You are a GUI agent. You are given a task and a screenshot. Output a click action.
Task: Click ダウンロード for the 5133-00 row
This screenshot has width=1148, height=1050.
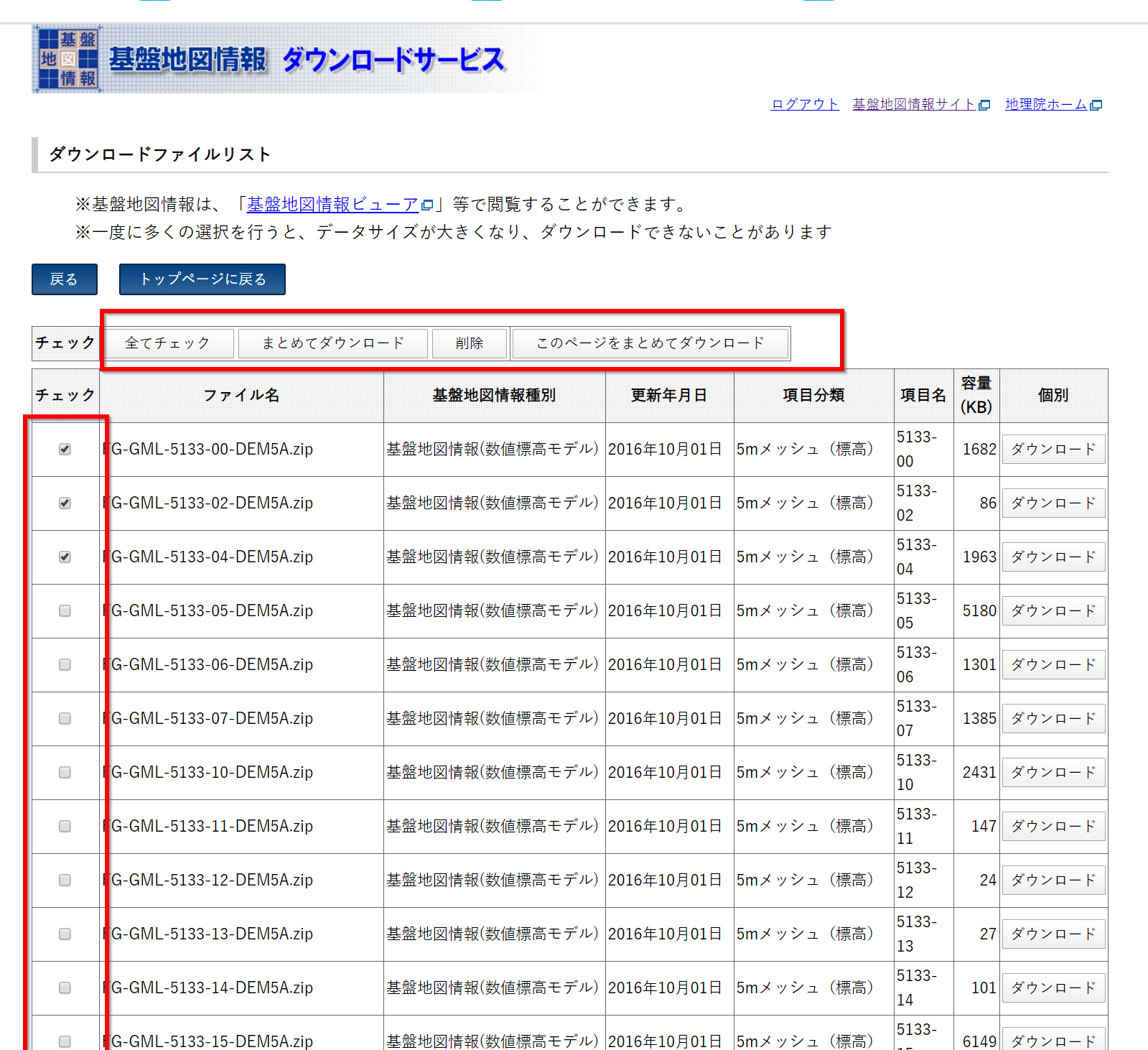click(x=1053, y=450)
